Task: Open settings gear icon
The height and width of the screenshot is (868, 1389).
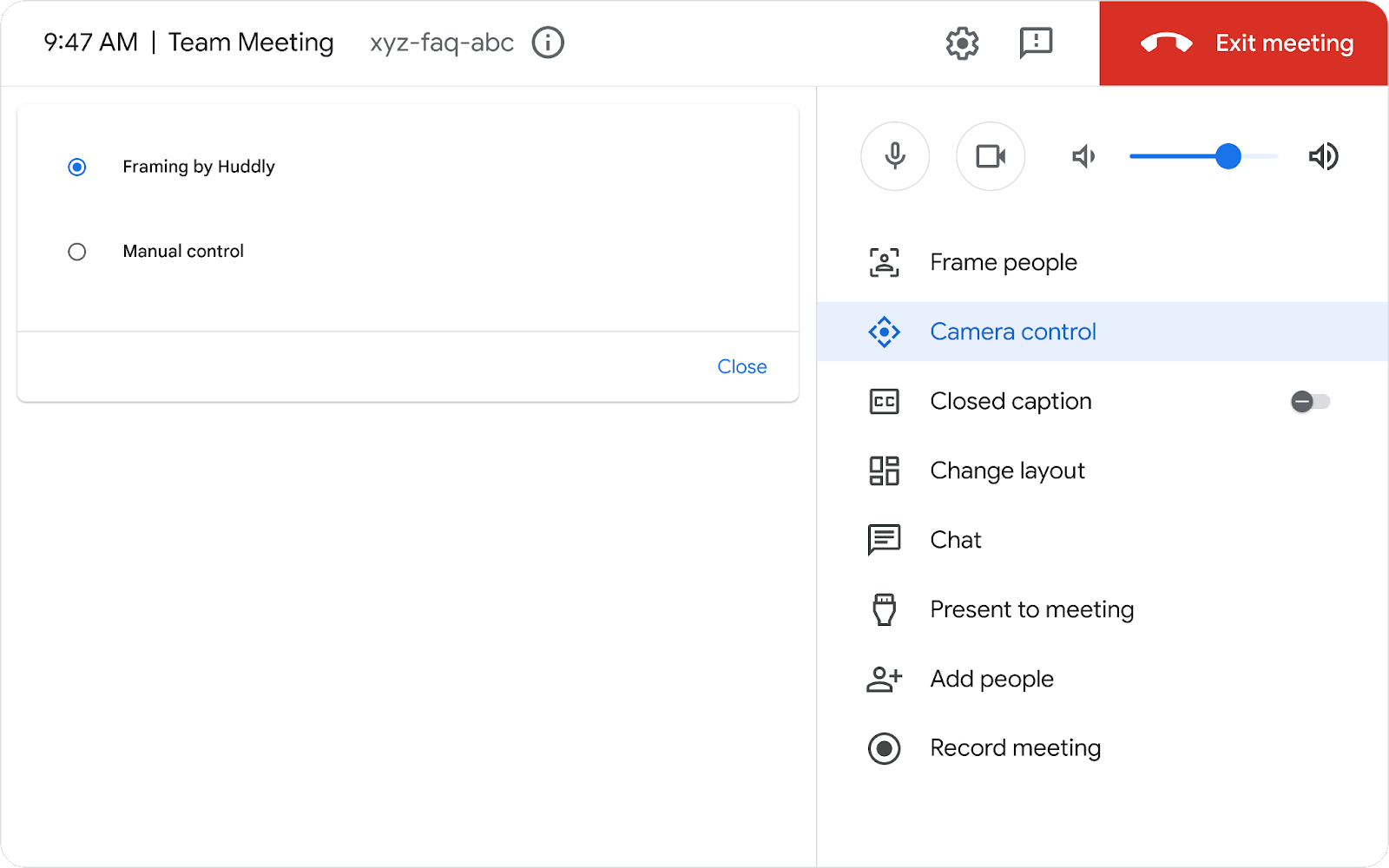Action: pyautogui.click(x=962, y=43)
